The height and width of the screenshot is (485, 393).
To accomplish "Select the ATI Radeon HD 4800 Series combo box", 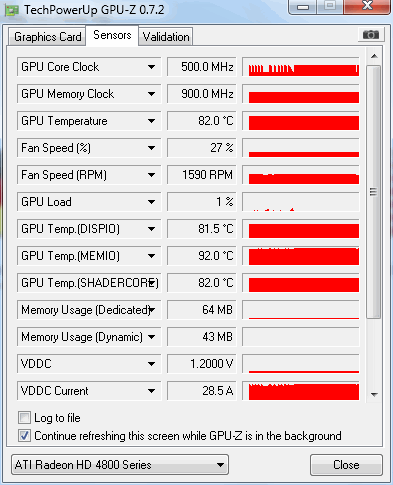I will tap(120, 465).
